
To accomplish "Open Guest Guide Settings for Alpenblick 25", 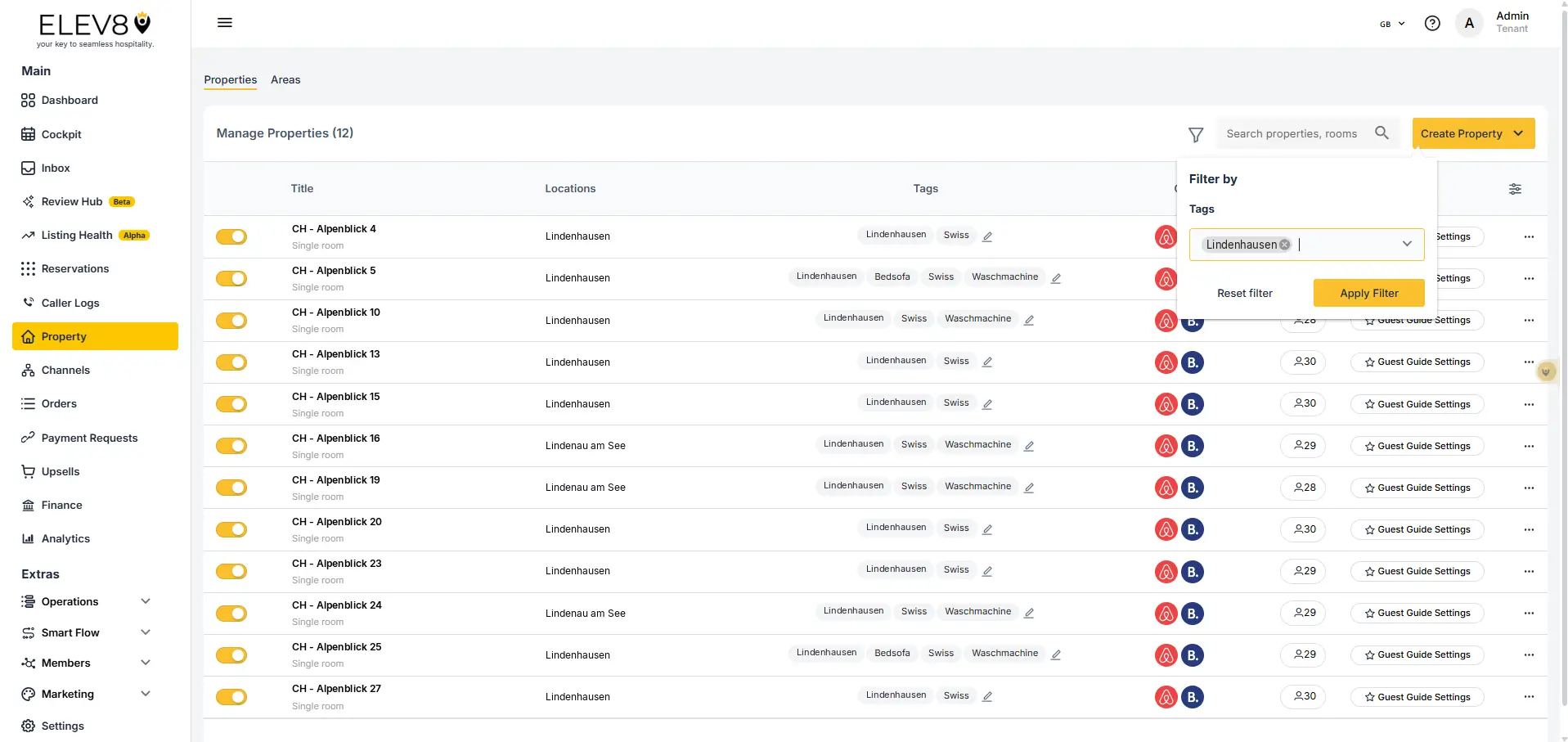I will coord(1417,654).
